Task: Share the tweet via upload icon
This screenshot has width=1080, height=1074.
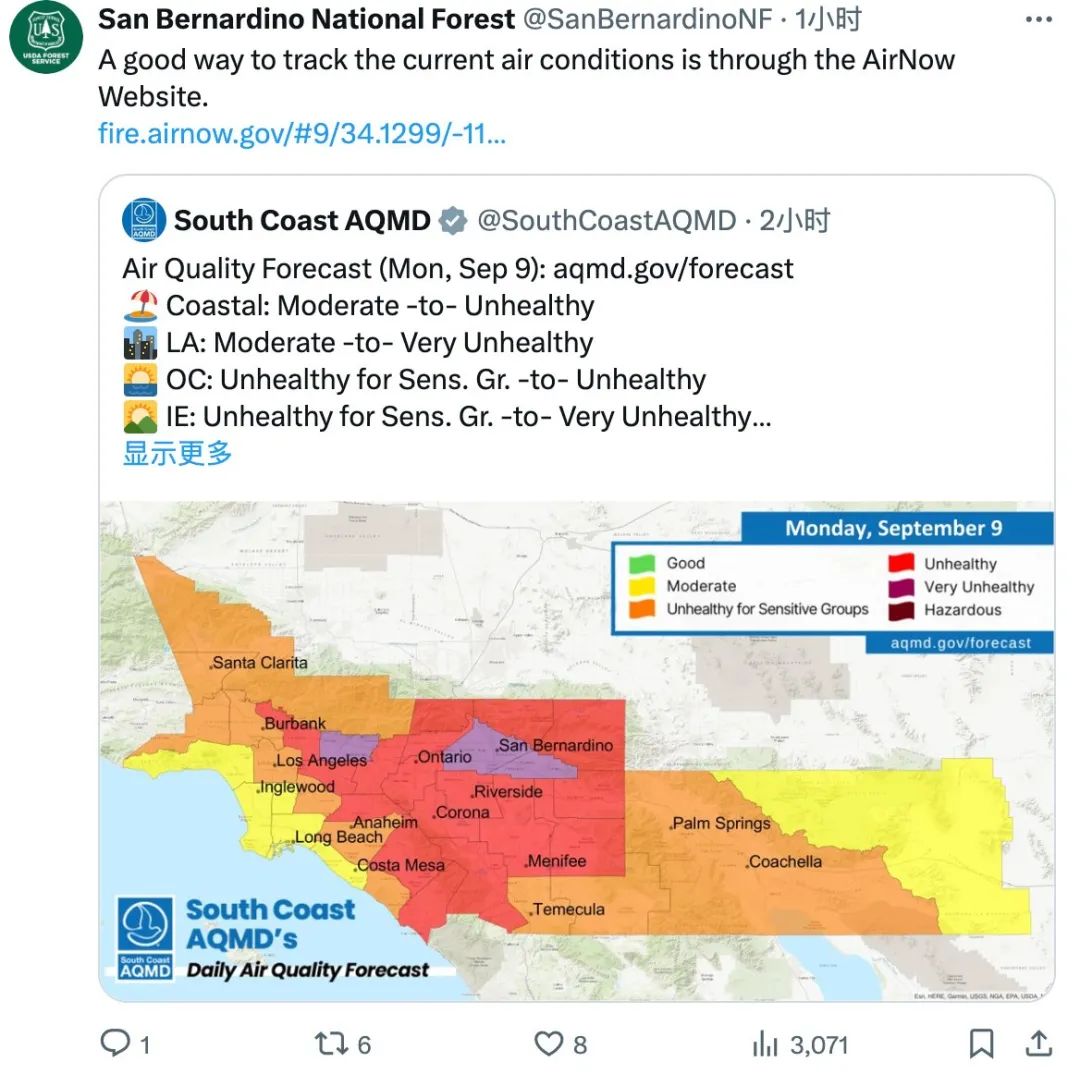Action: [x=1039, y=1043]
